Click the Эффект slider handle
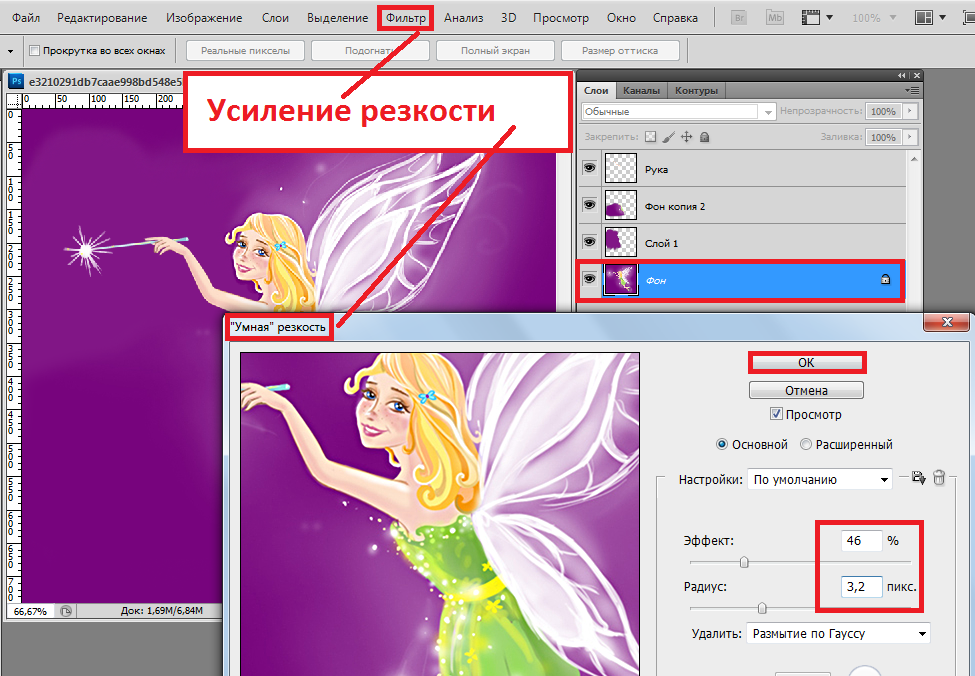The height and width of the screenshot is (676, 975). 744,562
